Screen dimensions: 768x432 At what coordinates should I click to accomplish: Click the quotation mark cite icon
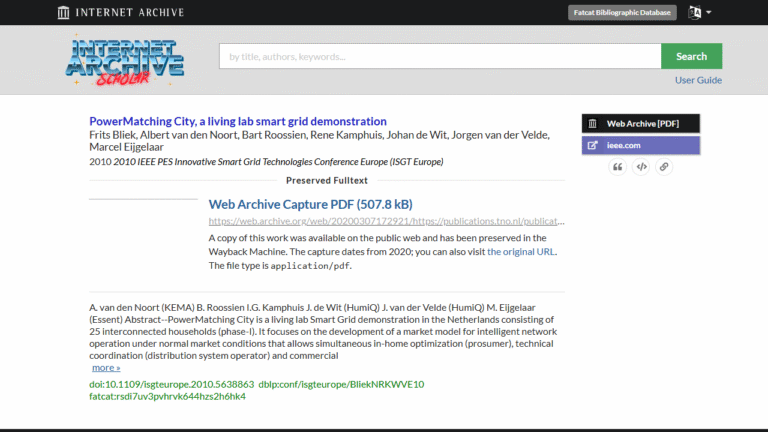617,167
